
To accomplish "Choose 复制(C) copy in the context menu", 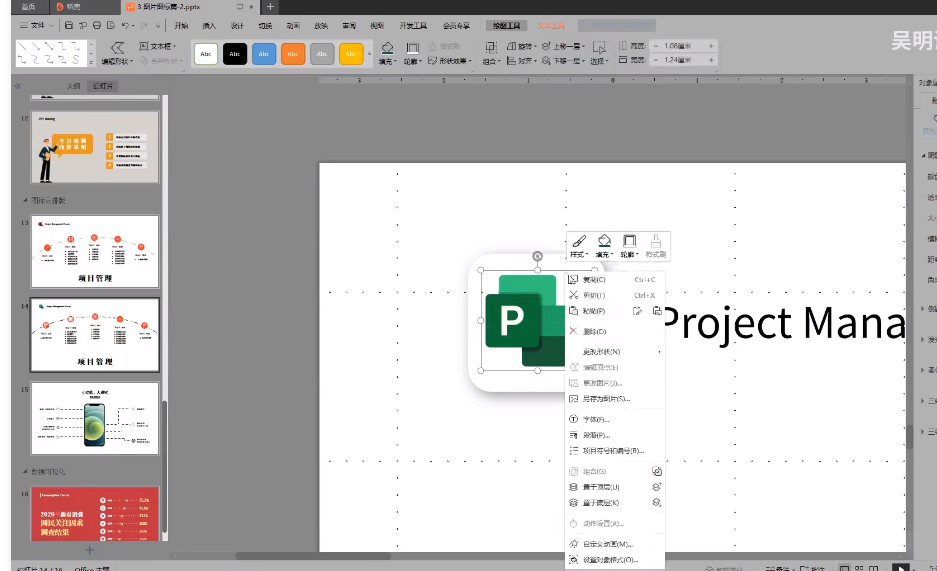I will pos(615,279).
